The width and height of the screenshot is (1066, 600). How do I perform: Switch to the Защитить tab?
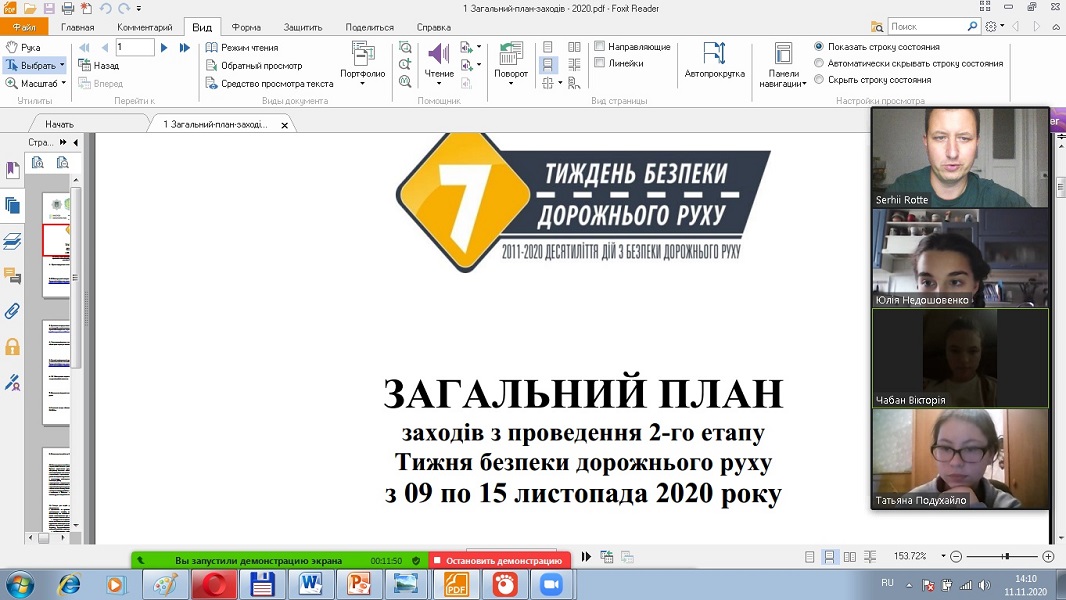(x=303, y=27)
